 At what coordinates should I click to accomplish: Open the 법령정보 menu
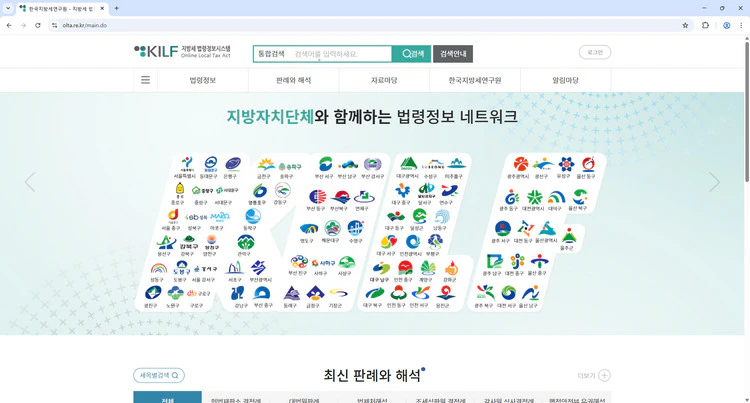(x=203, y=80)
